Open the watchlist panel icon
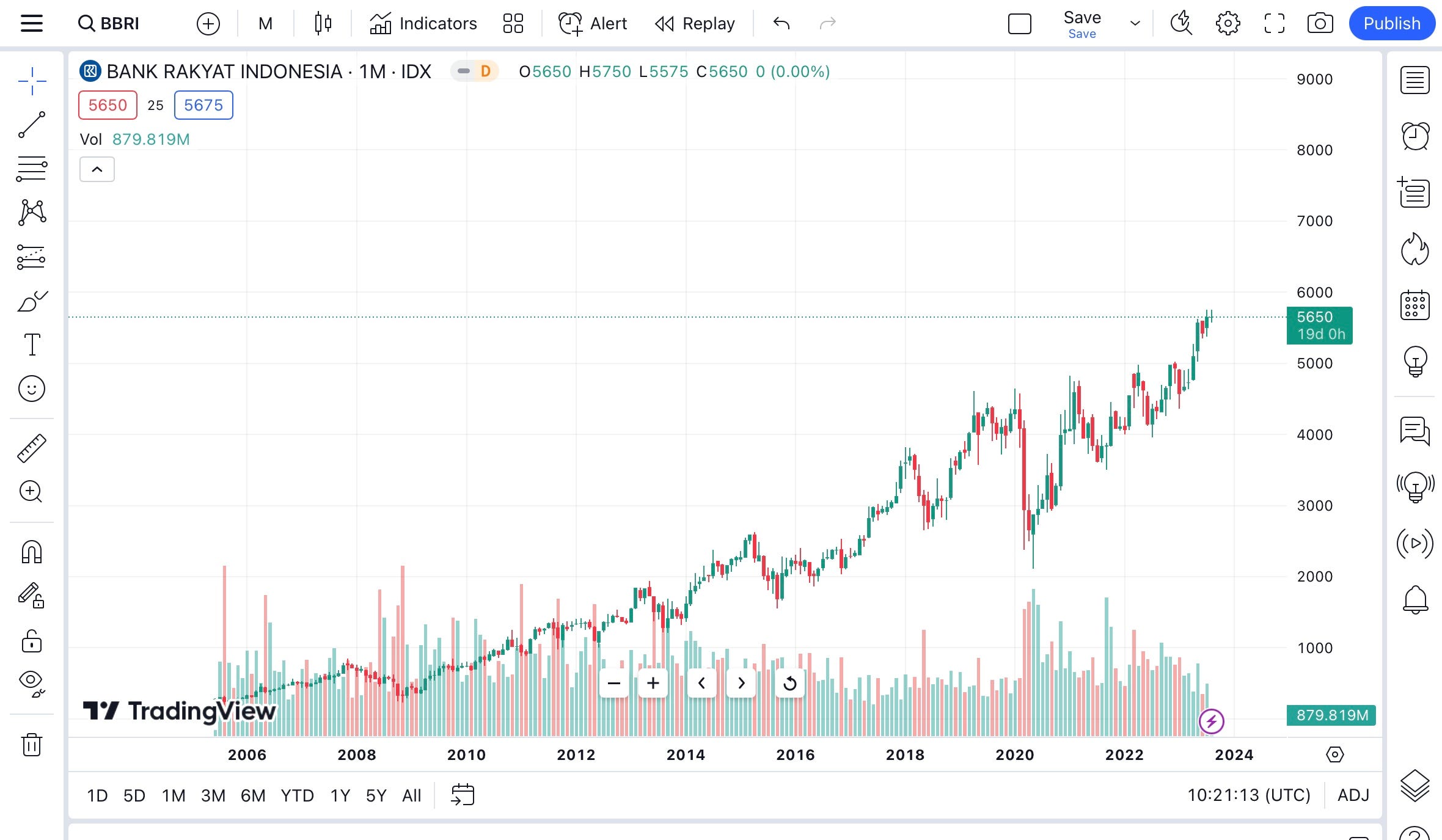The height and width of the screenshot is (840, 1442). [x=1415, y=80]
